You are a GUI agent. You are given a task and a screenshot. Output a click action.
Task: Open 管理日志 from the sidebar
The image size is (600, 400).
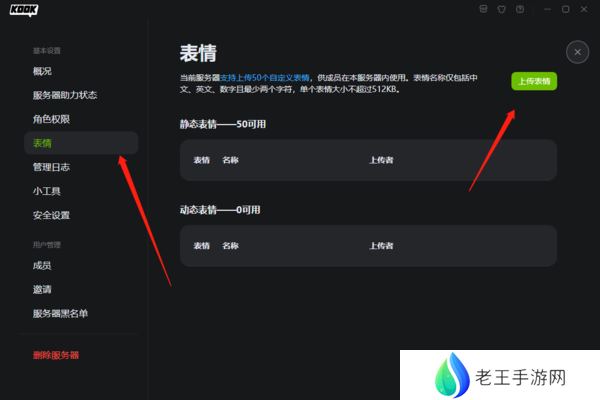(51, 167)
